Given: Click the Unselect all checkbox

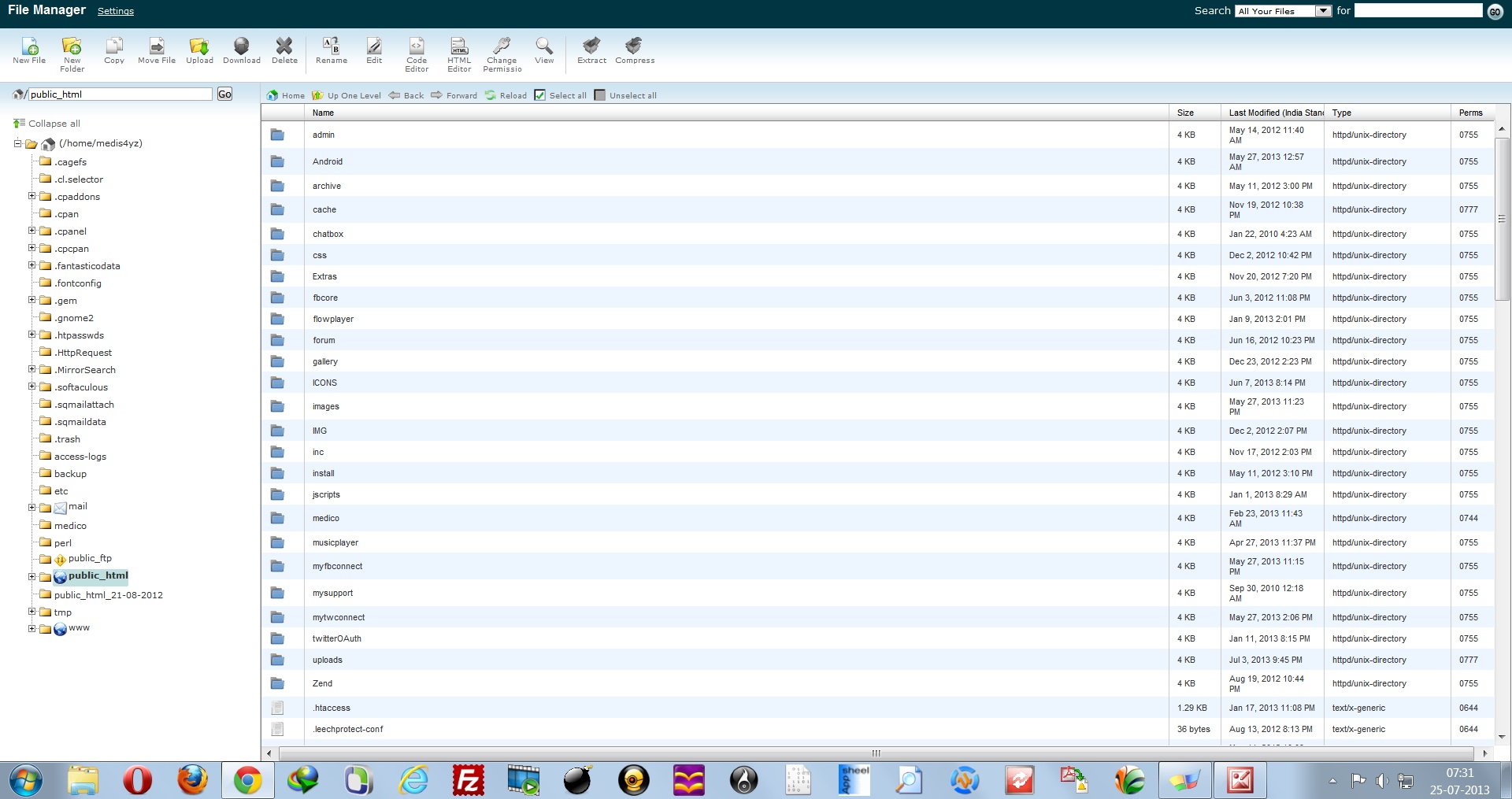Looking at the screenshot, I should [x=600, y=95].
